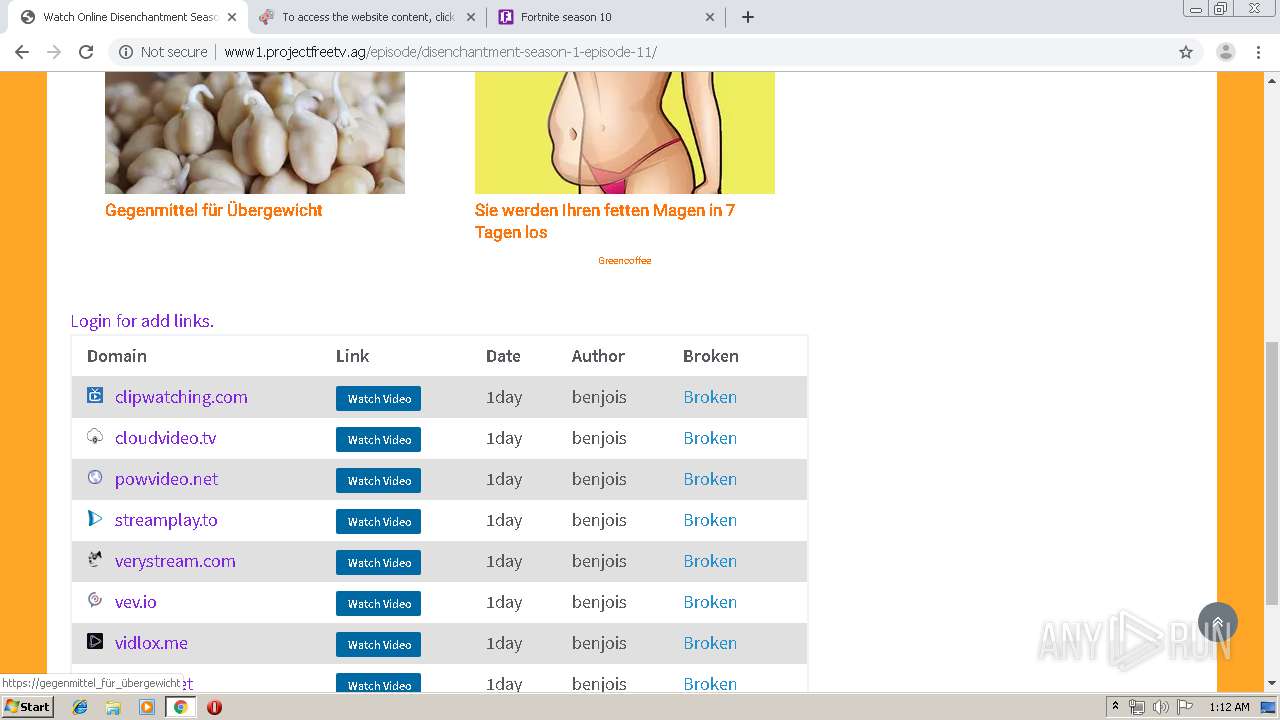Open the Start menu
This screenshot has height=720, width=1280.
click(28, 707)
